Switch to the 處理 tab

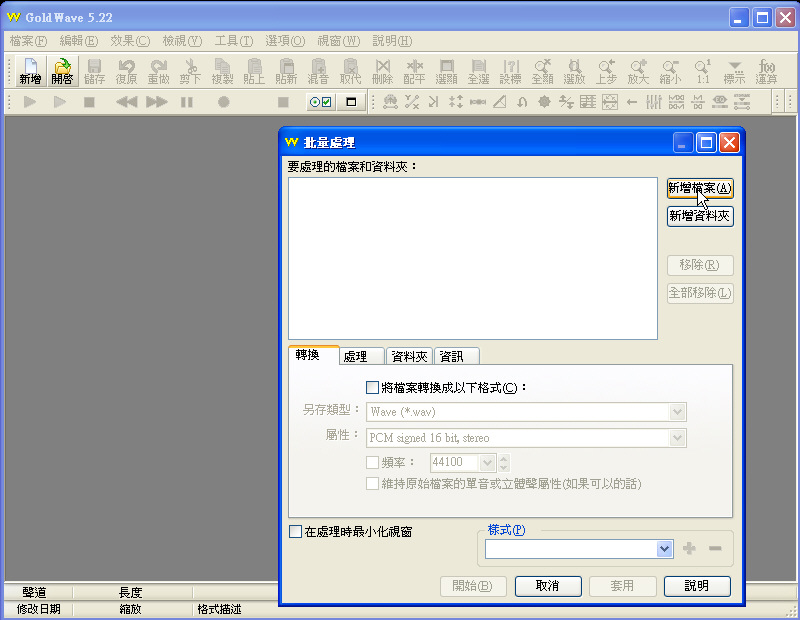tap(355, 356)
